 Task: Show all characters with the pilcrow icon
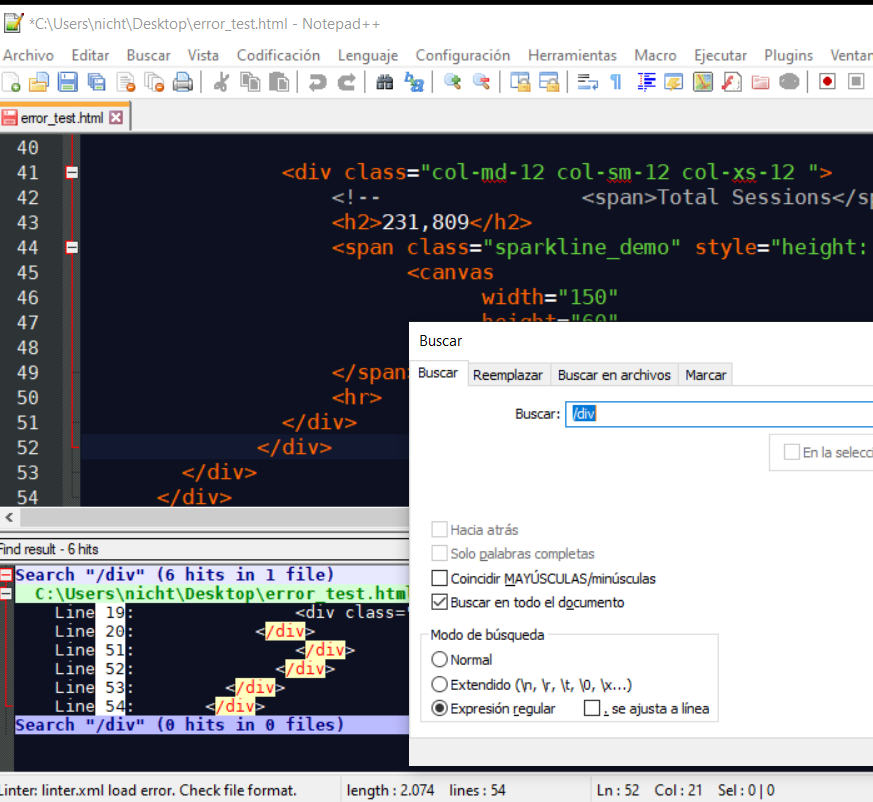point(616,82)
